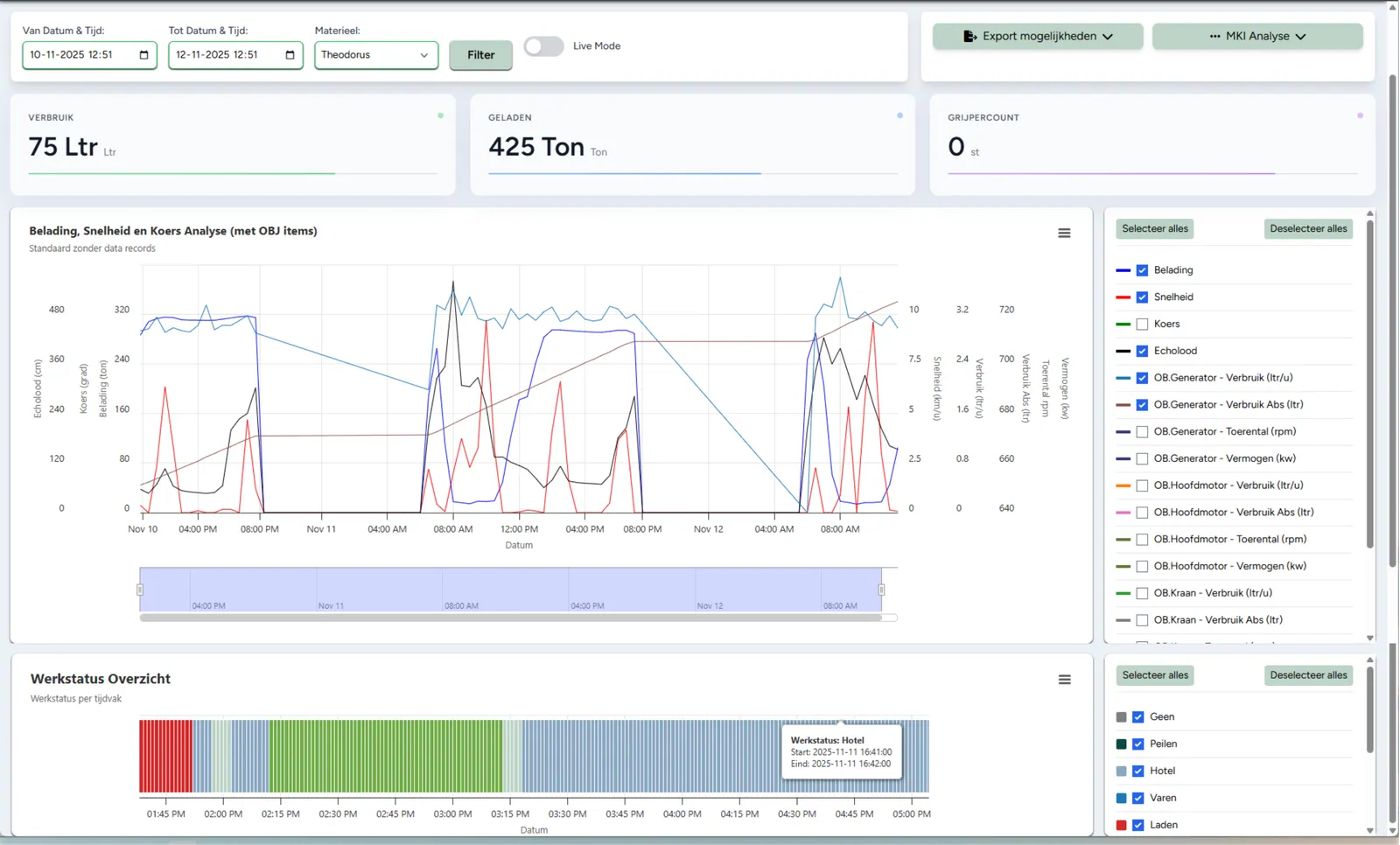Uncheck OB.Generator - Verbruik (ltr/u) checkbox
Viewport: 1400px width, 845px height.
pyautogui.click(x=1142, y=378)
